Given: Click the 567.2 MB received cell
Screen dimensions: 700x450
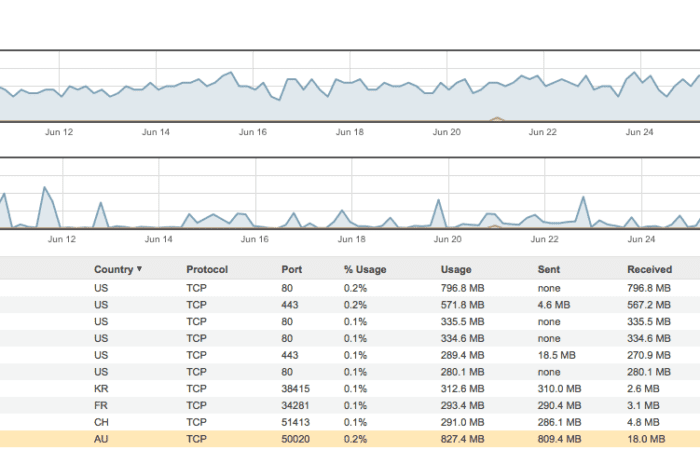Looking at the screenshot, I should pos(649,305).
